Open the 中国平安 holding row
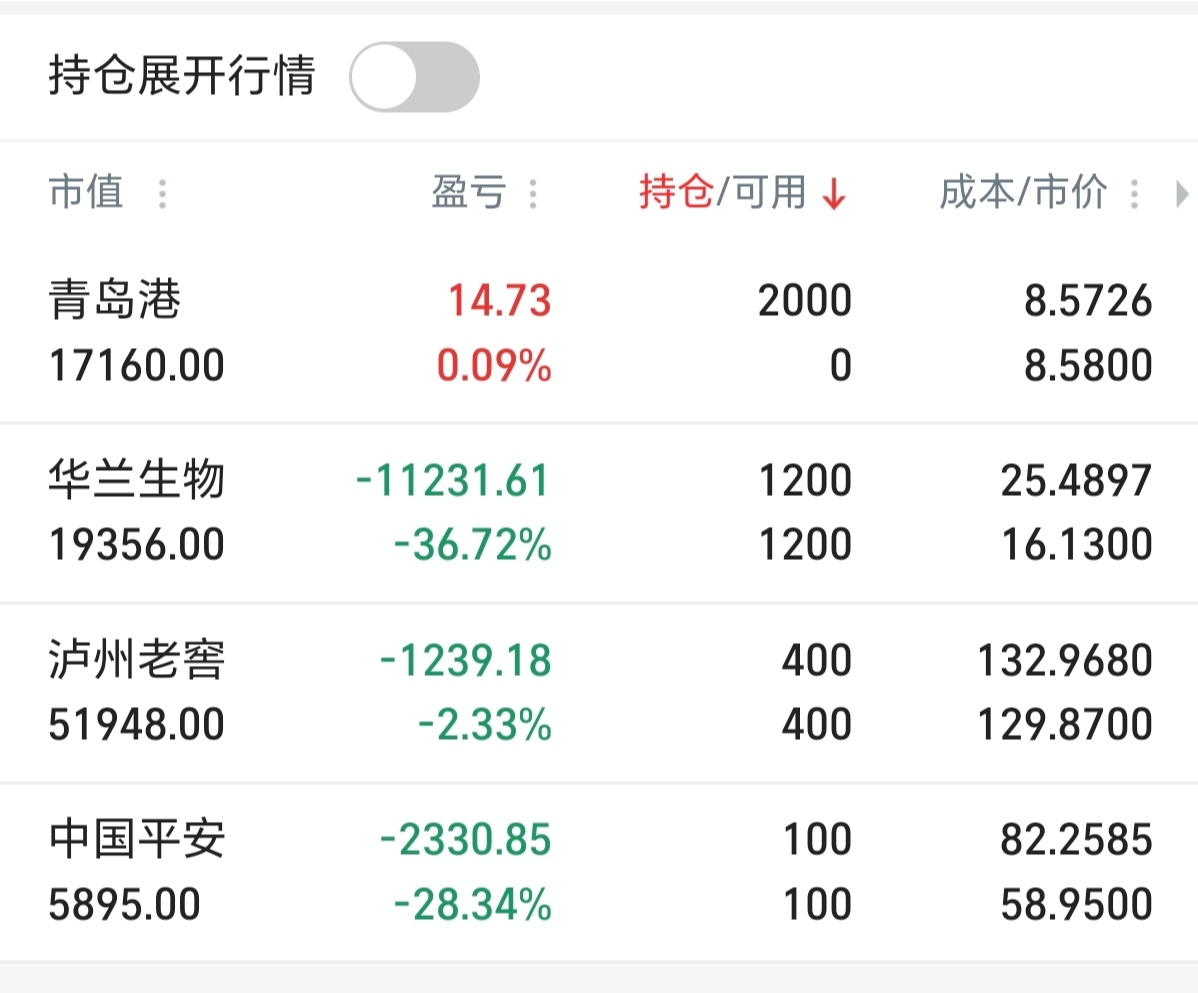Viewport: 1198px width, 993px height. coord(599,872)
